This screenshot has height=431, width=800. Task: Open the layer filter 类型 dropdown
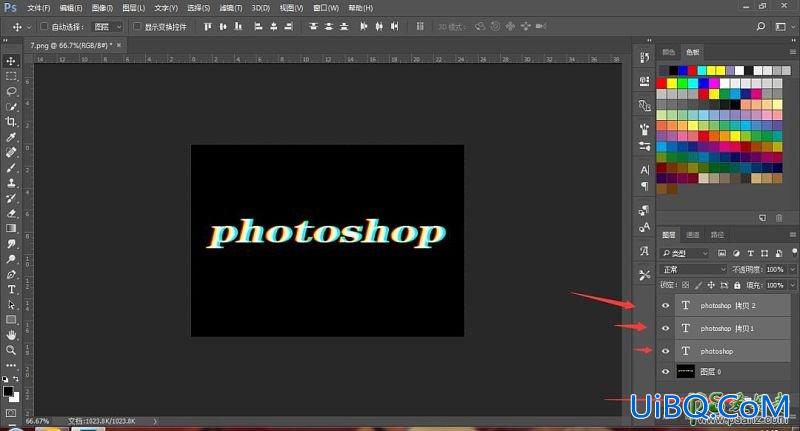pos(685,253)
